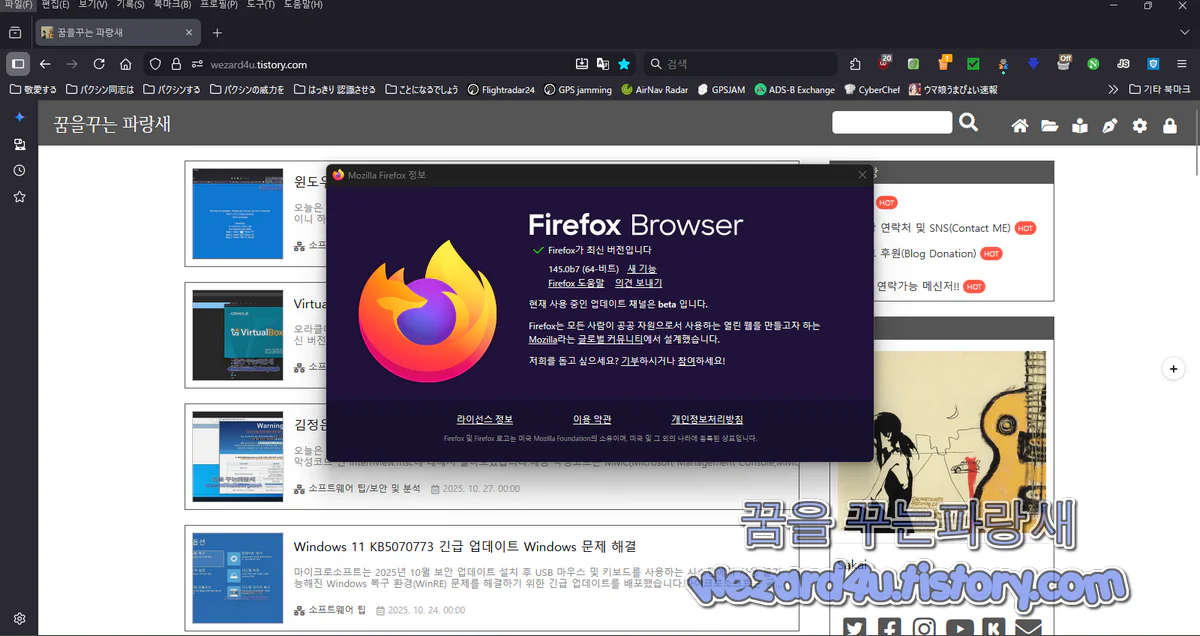Open sidebar customize gear at bottom left
Image resolution: width=1200 pixels, height=636 pixels.
point(19,619)
